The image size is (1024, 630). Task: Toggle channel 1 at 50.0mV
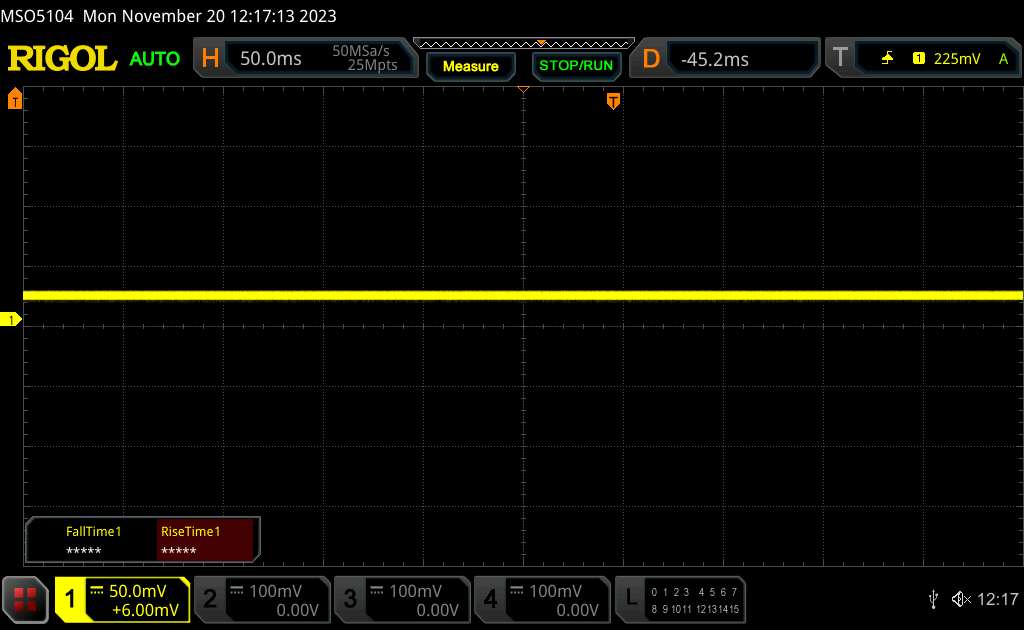[x=122, y=599]
